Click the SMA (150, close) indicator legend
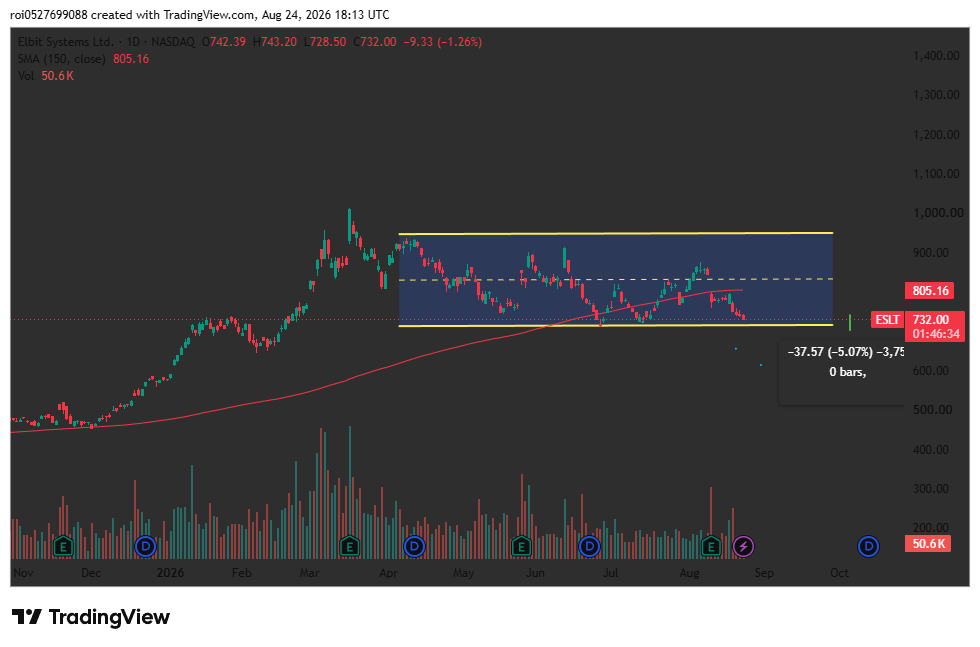The image size is (980, 647). (x=61, y=59)
